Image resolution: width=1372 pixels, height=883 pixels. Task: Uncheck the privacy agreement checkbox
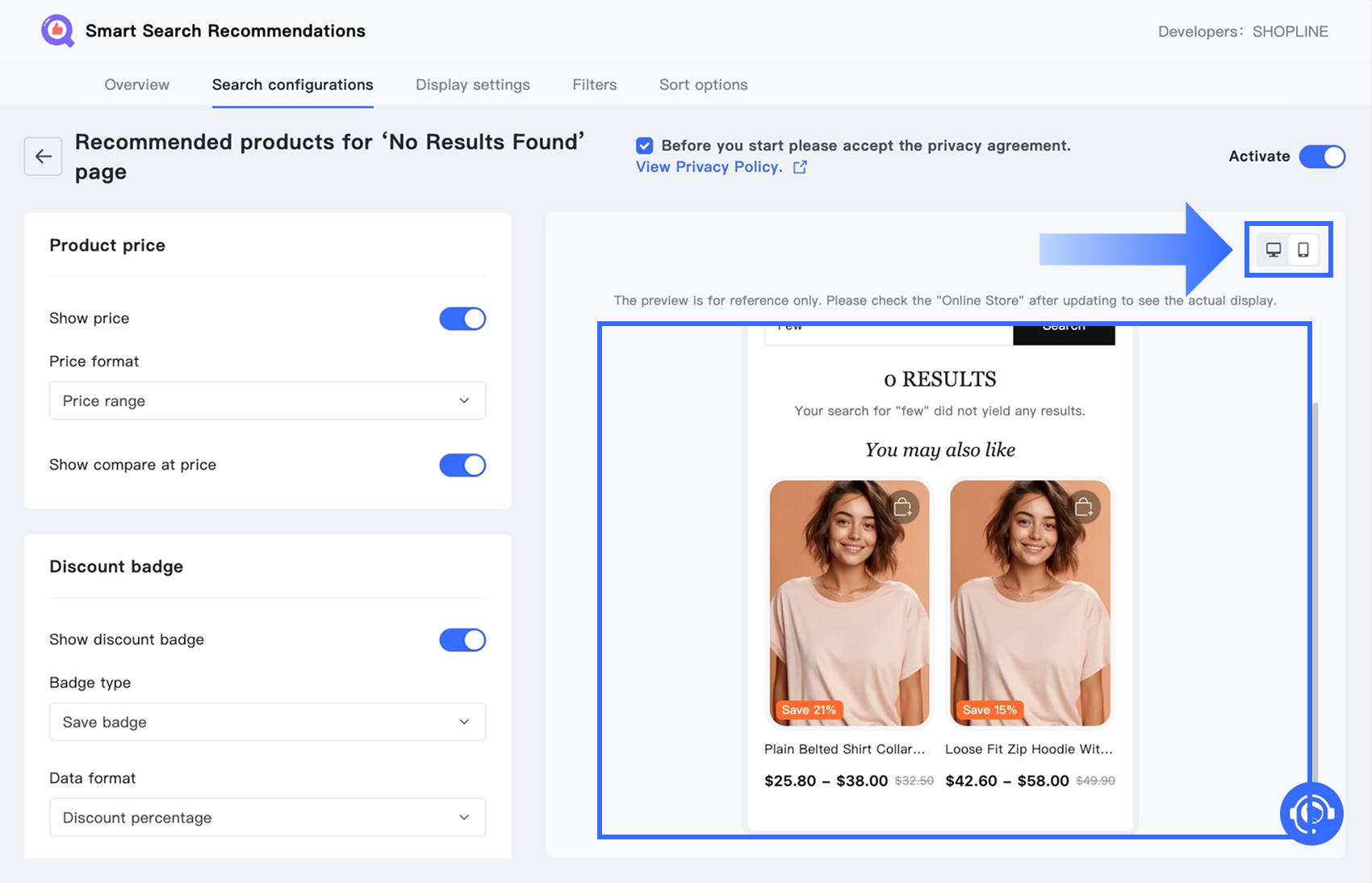645,145
